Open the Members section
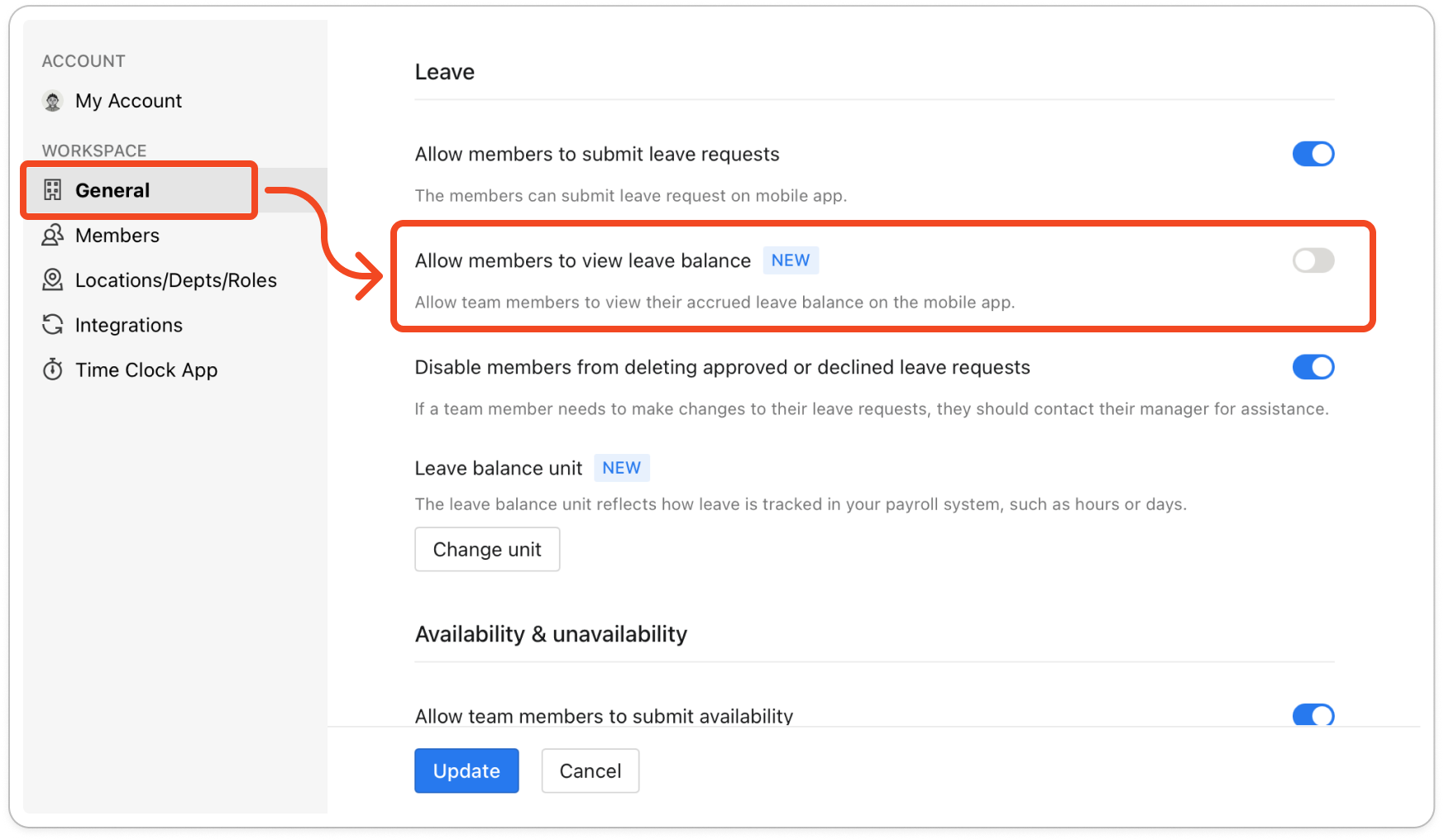Viewport: 1444px width, 840px height. [117, 235]
